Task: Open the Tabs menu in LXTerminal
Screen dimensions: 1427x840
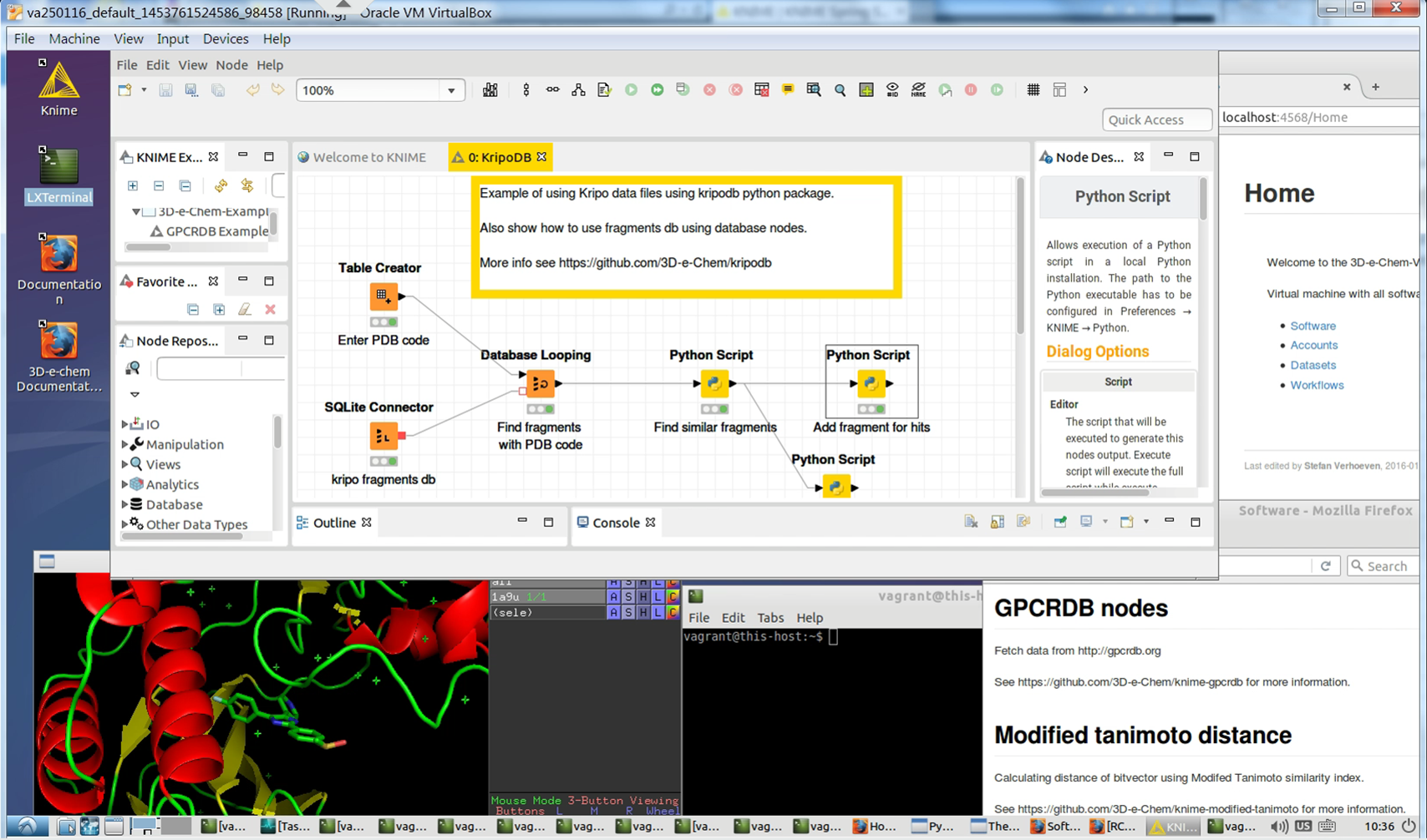Action: 770,618
